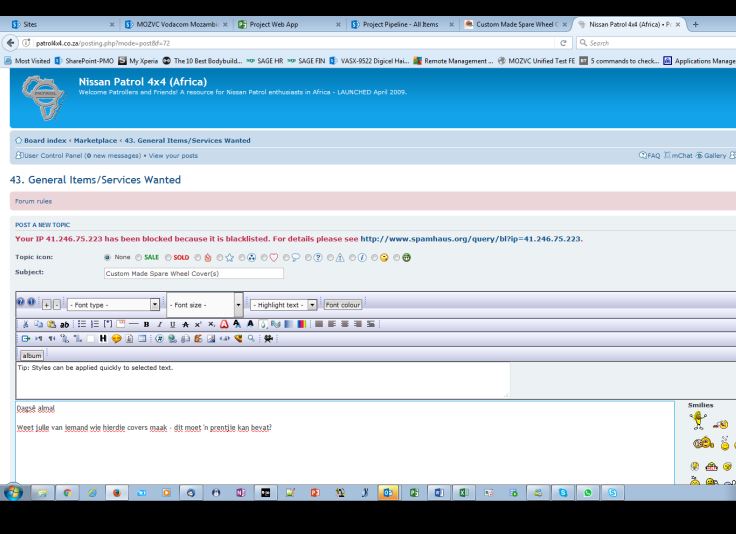Image resolution: width=736 pixels, height=534 pixels.
Task: Open a new browser tab
Action: pyautogui.click(x=696, y=24)
